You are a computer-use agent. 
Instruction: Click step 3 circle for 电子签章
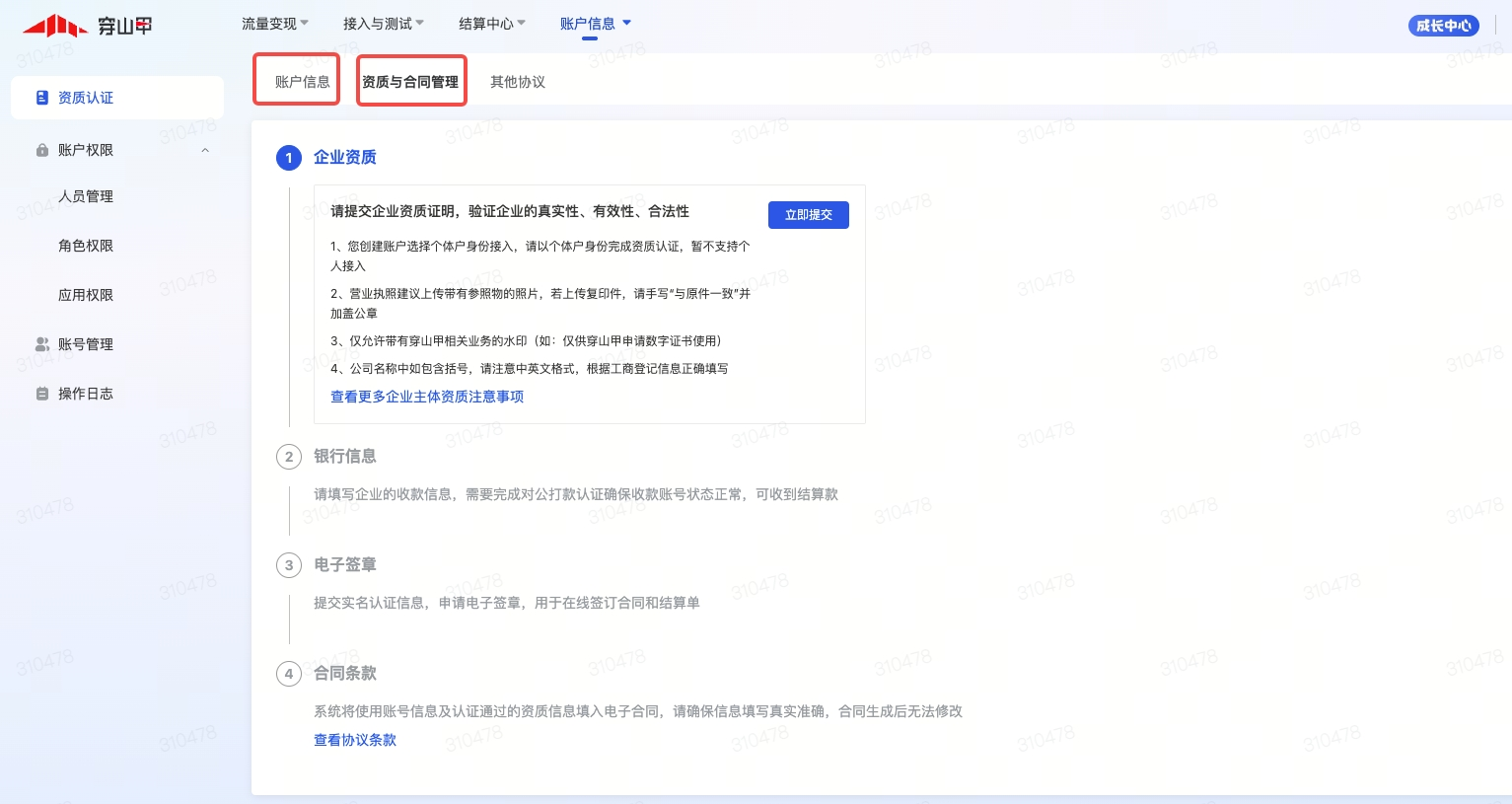[289, 565]
